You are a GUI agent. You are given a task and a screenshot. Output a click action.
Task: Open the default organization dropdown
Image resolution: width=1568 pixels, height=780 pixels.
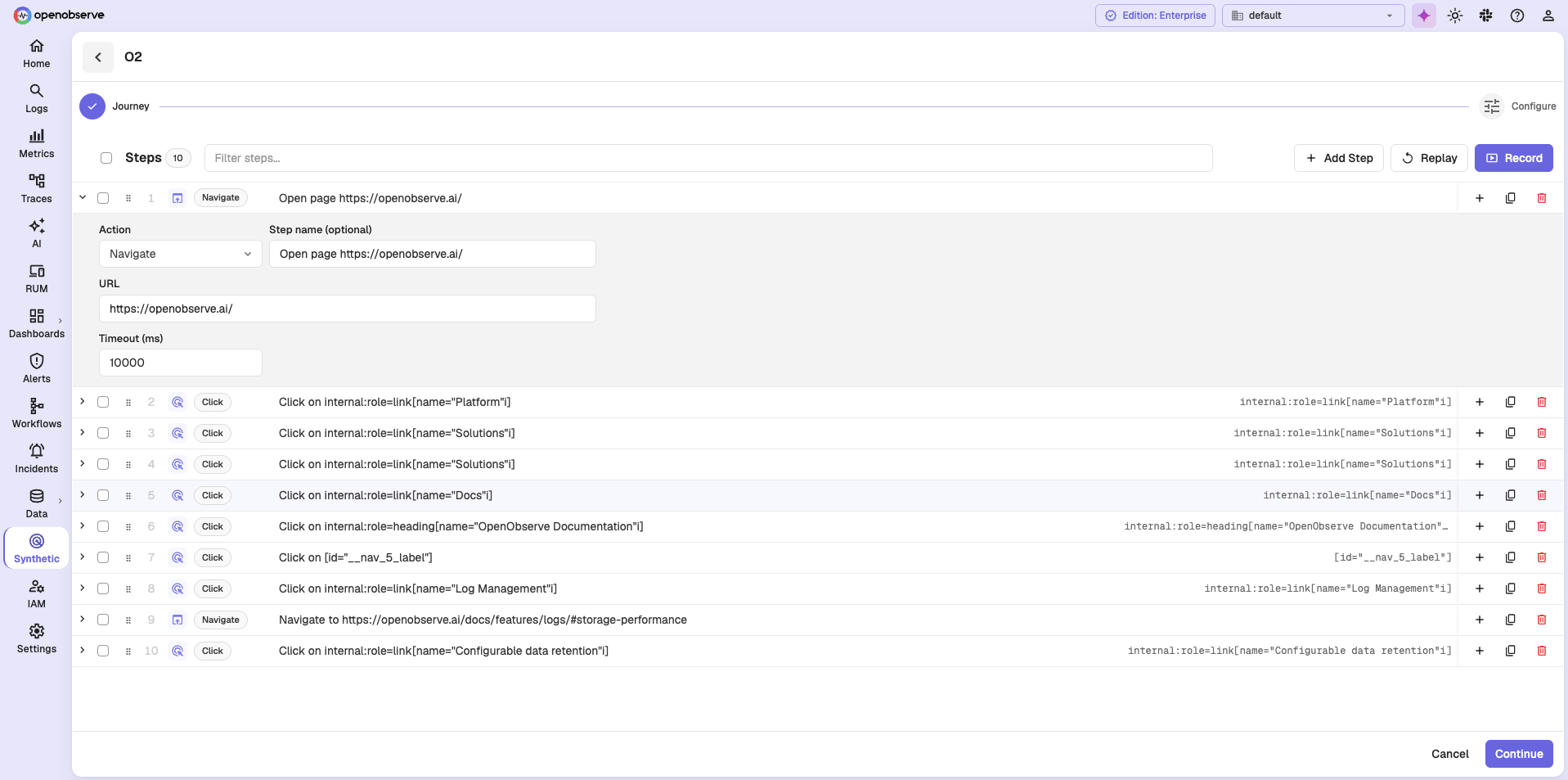[1313, 16]
